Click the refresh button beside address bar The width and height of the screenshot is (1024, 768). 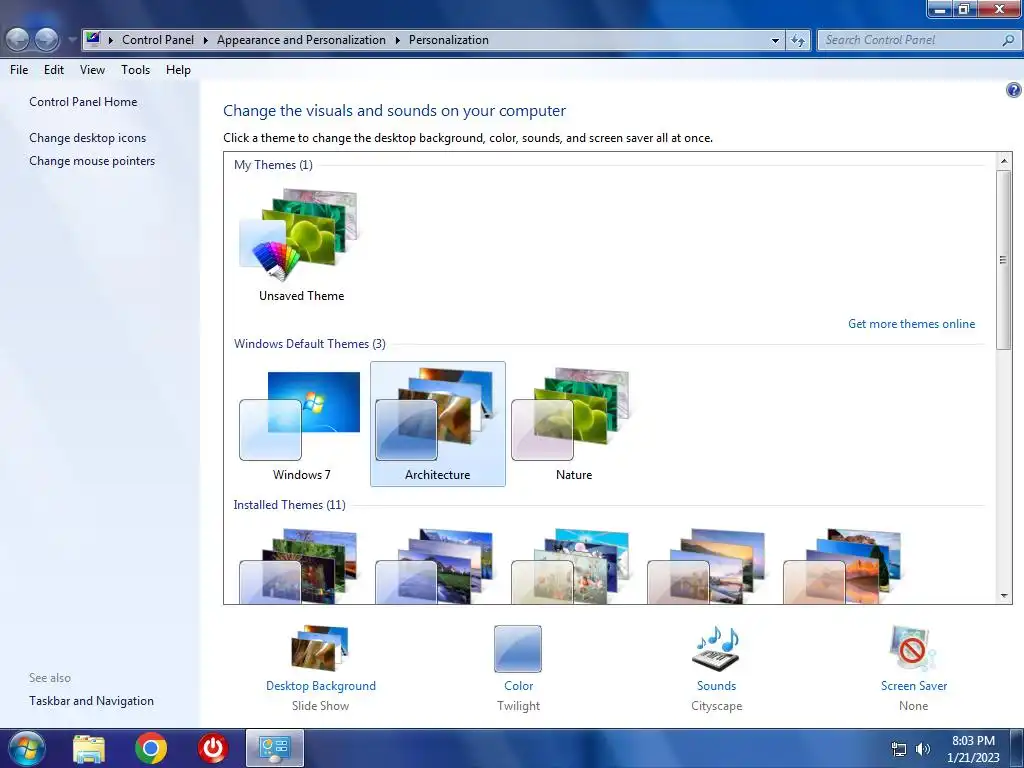pyautogui.click(x=798, y=40)
